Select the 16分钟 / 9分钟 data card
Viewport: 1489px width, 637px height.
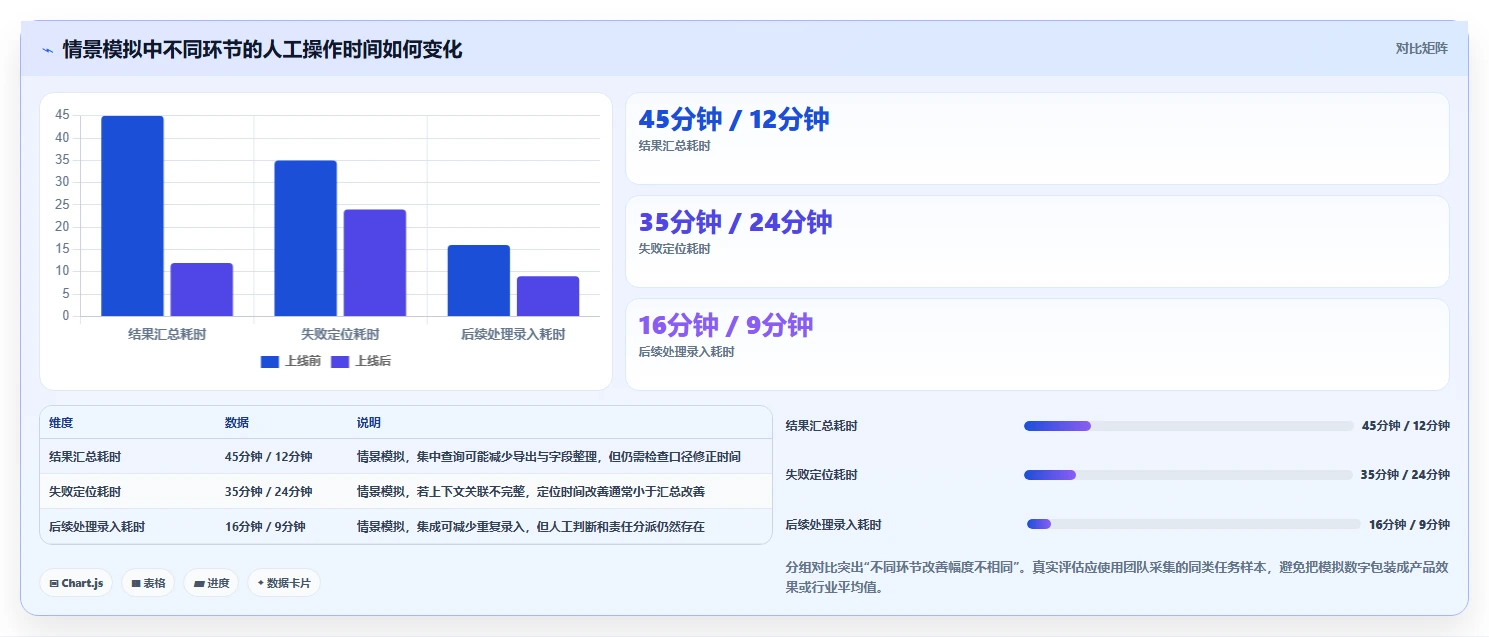click(1037, 344)
